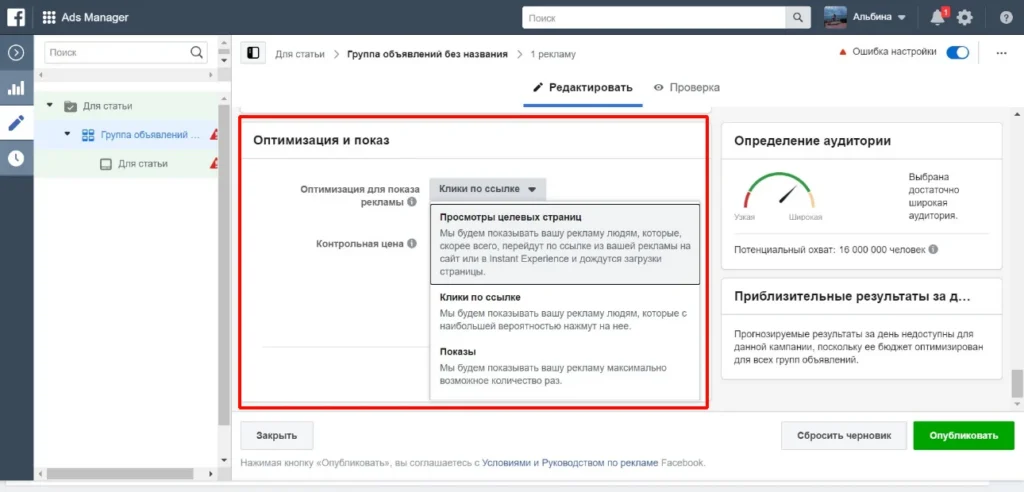Click the scroll-down arrow next to sidebar search

click(x=225, y=60)
